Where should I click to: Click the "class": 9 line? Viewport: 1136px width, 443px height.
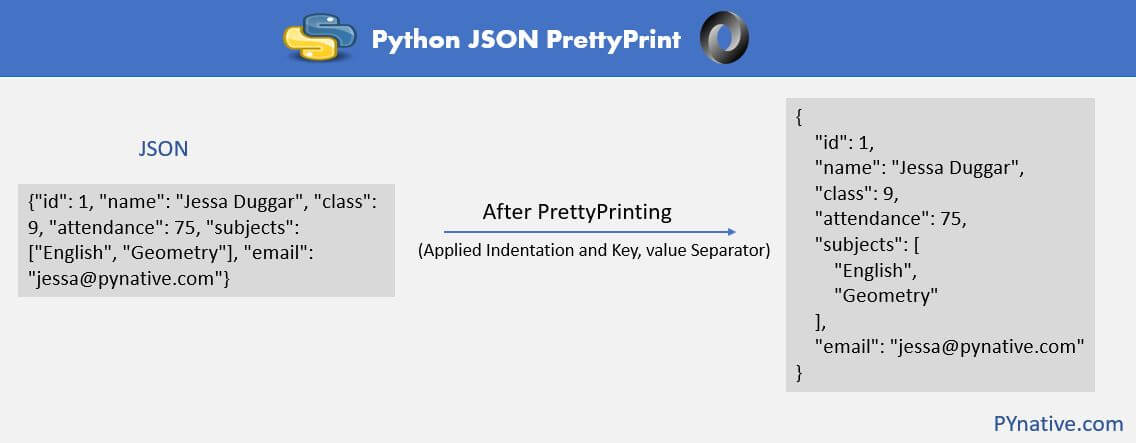point(862,193)
